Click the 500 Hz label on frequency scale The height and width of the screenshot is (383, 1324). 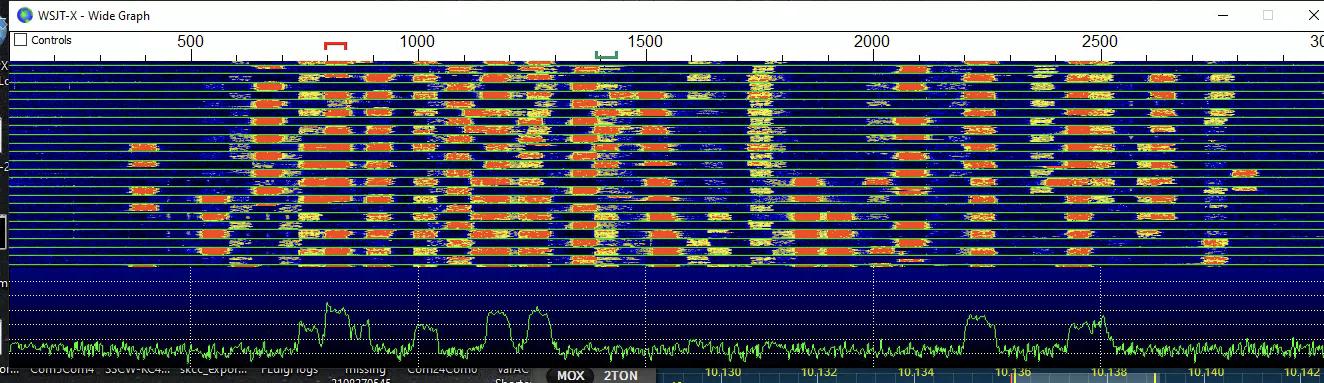(x=190, y=41)
